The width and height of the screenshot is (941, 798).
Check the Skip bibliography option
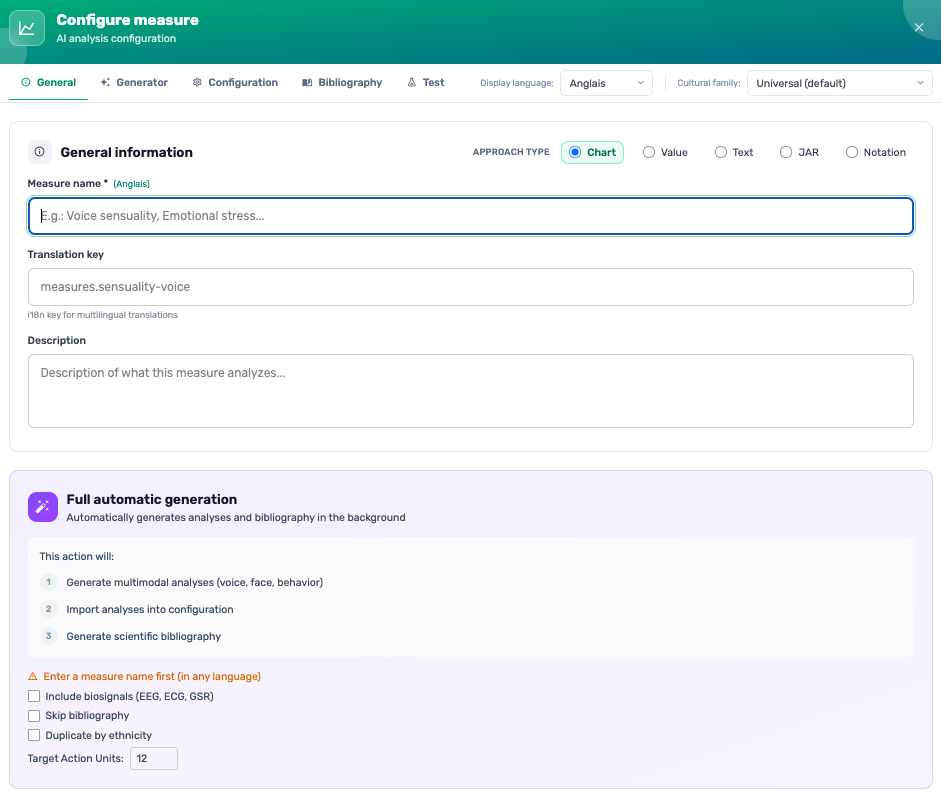[x=34, y=715]
